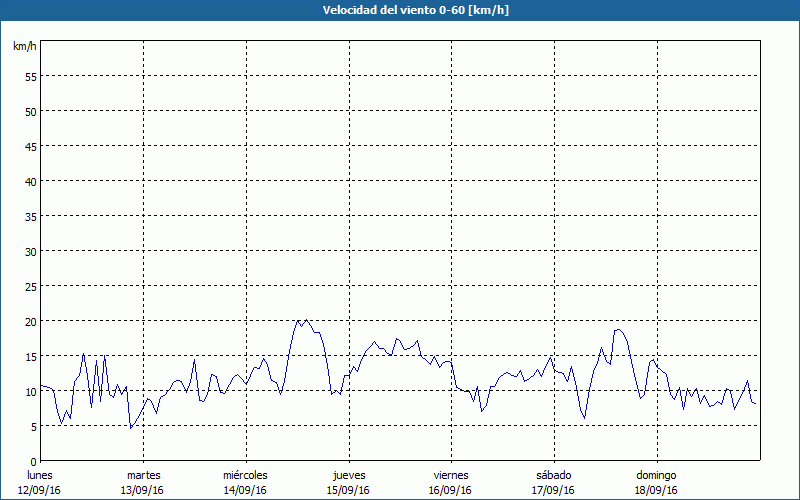Viewport: 800px width, 500px height.
Task: Click the 'miércoles' day label
Action: (245, 475)
